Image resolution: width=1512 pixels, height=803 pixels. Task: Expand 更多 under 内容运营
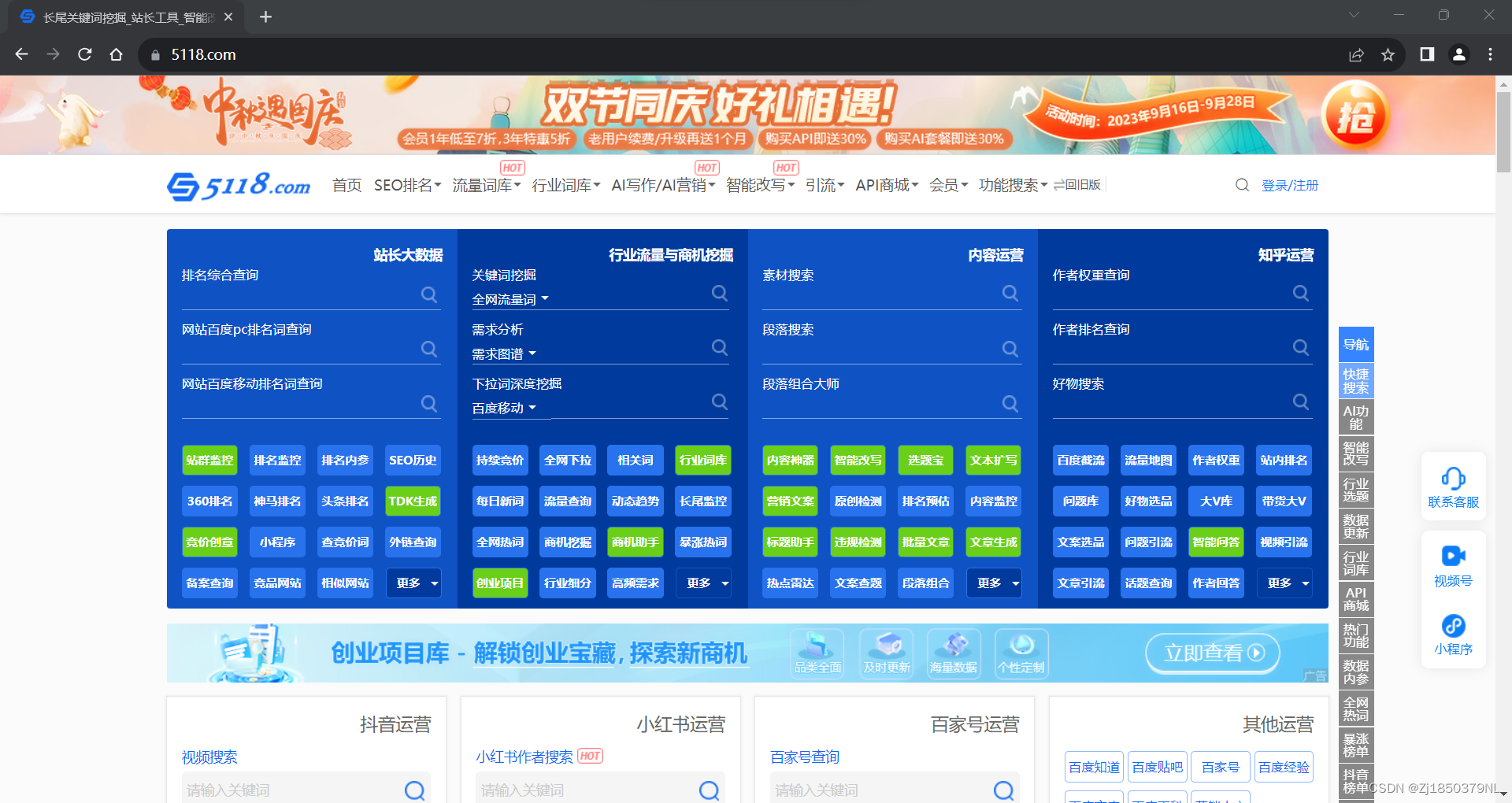[x=995, y=583]
